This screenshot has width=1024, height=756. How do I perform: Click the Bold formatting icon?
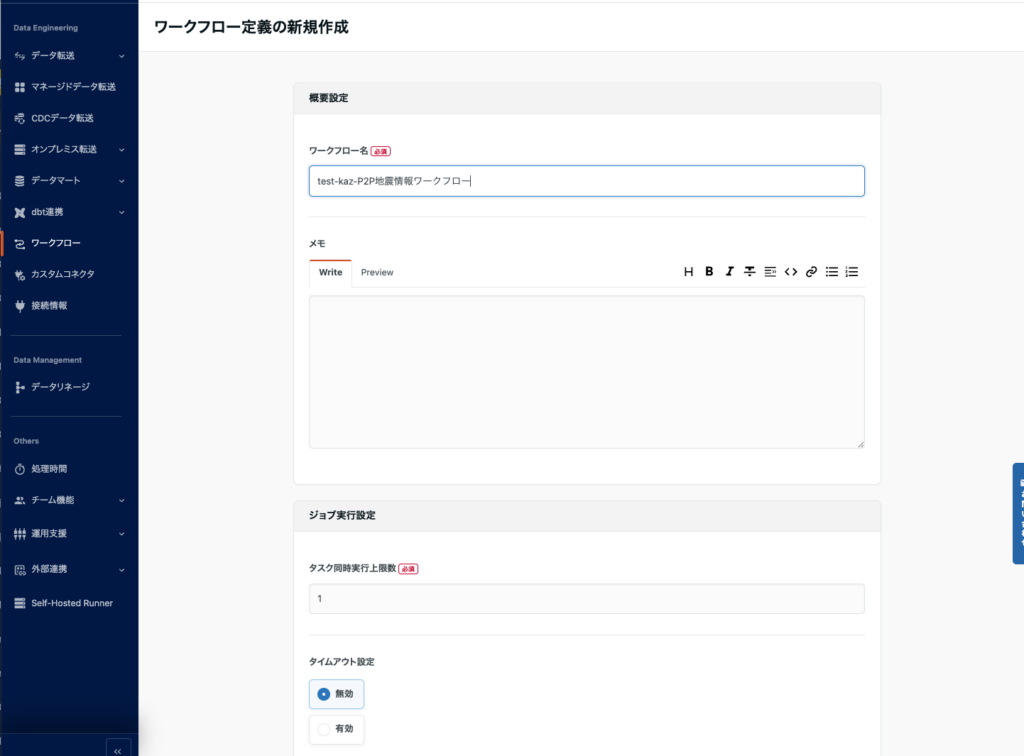tap(709, 271)
